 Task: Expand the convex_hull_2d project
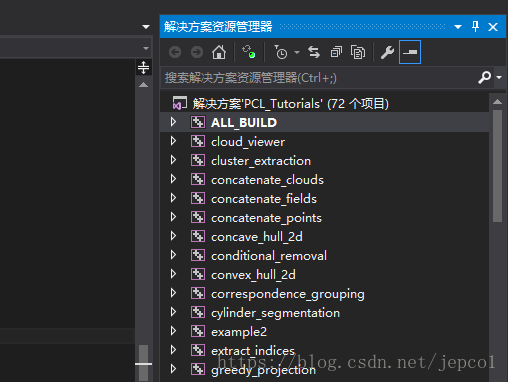coord(173,274)
